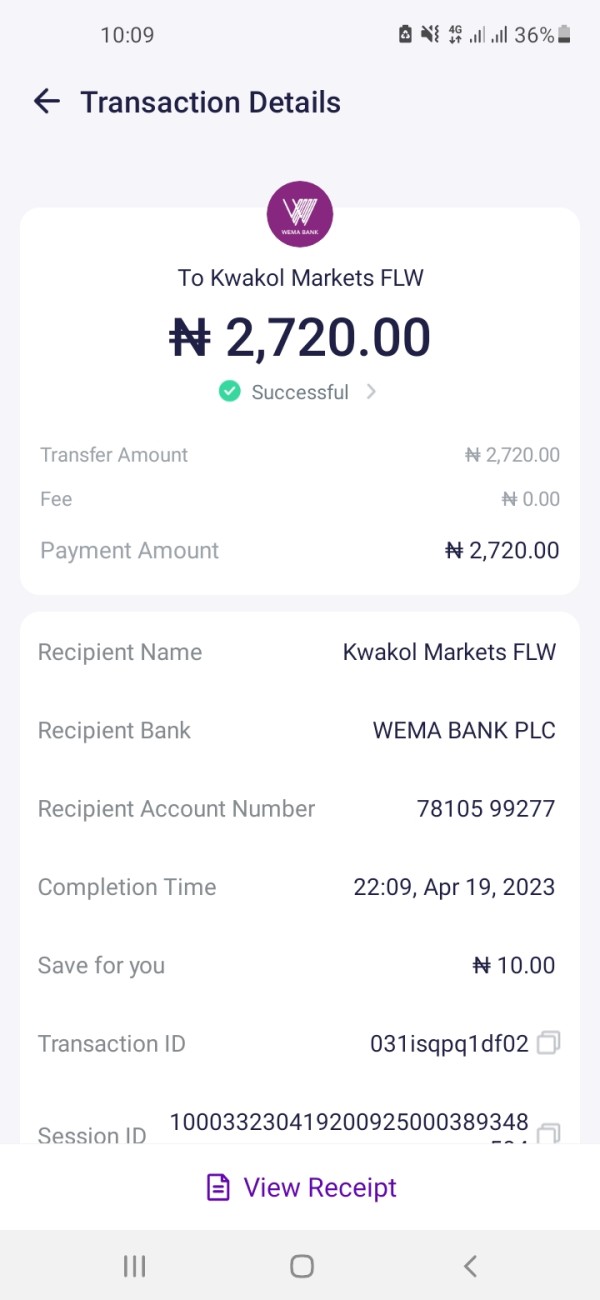
Task: Tap the receipt document icon
Action: [217, 1188]
